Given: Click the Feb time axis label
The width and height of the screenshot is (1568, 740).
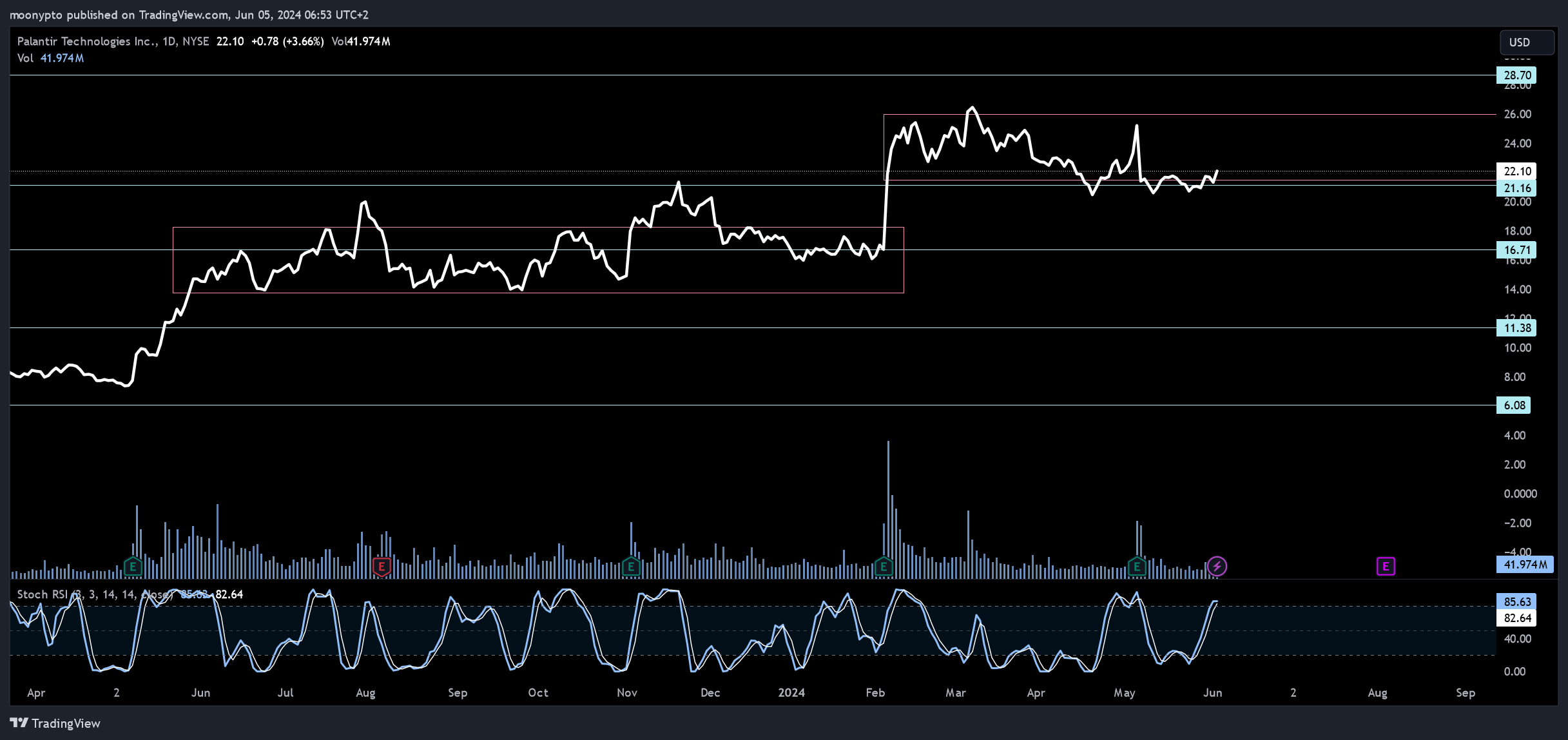Looking at the screenshot, I should [x=875, y=693].
